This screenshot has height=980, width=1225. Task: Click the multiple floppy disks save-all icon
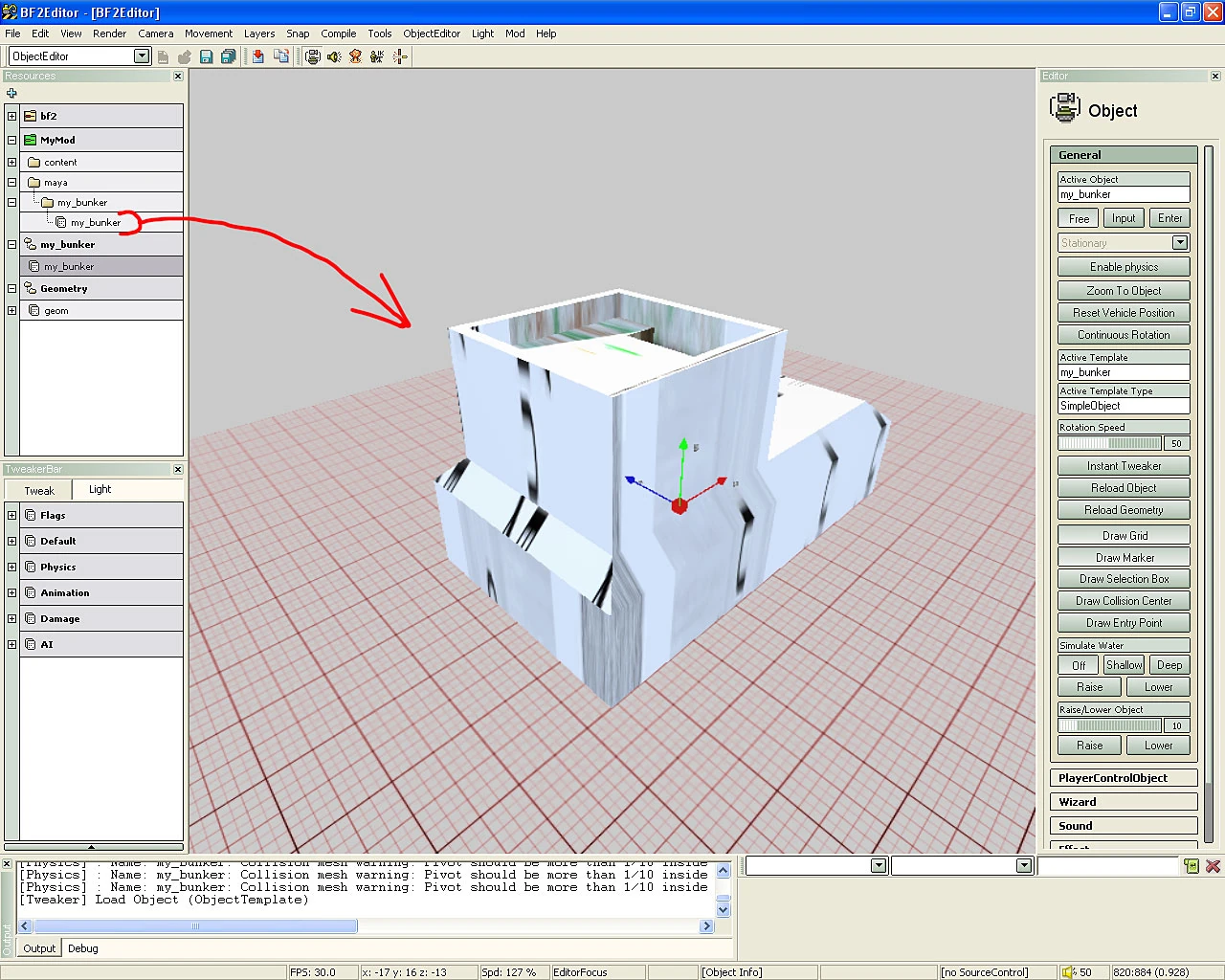pyautogui.click(x=228, y=56)
